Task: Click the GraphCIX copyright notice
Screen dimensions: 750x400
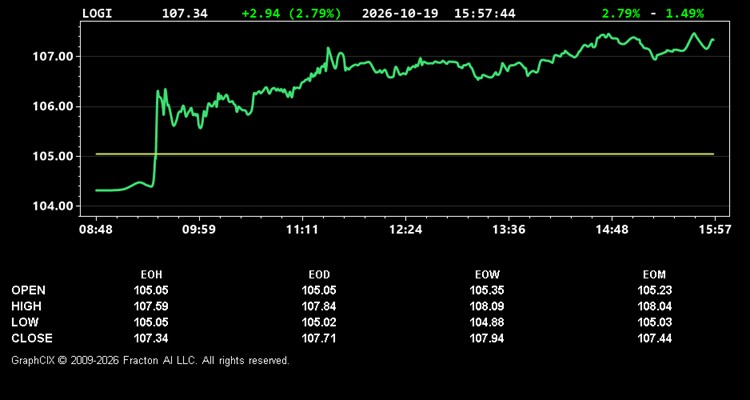Action: [150, 360]
